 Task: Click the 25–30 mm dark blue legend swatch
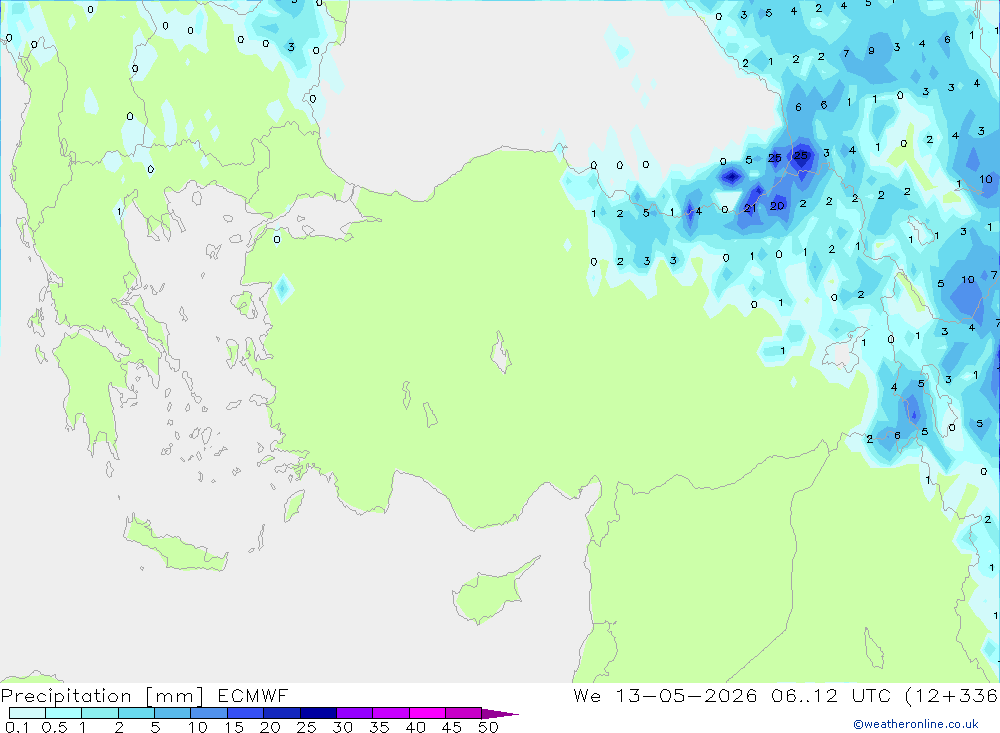pyautogui.click(x=318, y=713)
